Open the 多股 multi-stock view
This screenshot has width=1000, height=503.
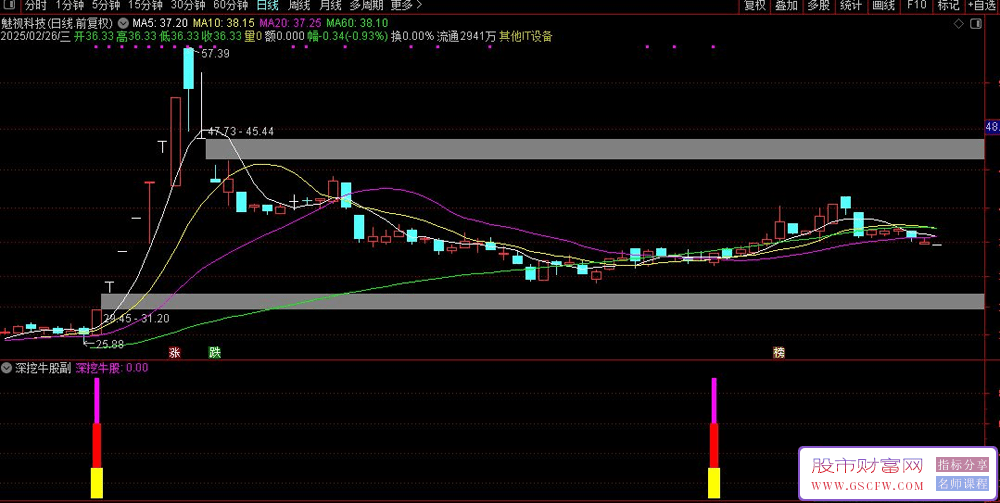tap(819, 6)
